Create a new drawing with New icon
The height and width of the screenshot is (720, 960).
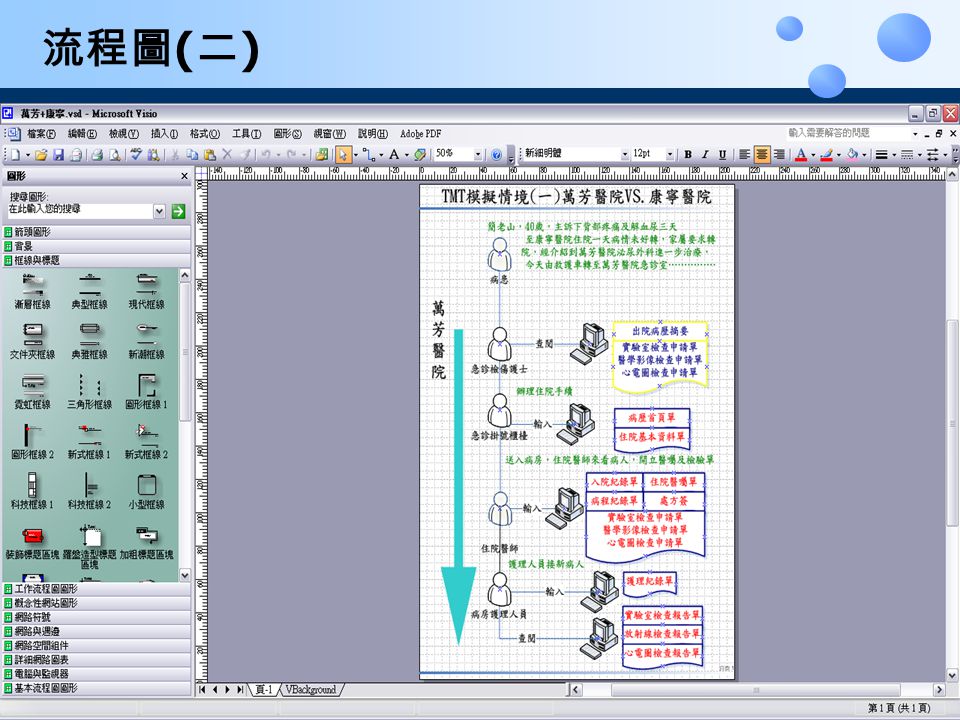(x=16, y=155)
